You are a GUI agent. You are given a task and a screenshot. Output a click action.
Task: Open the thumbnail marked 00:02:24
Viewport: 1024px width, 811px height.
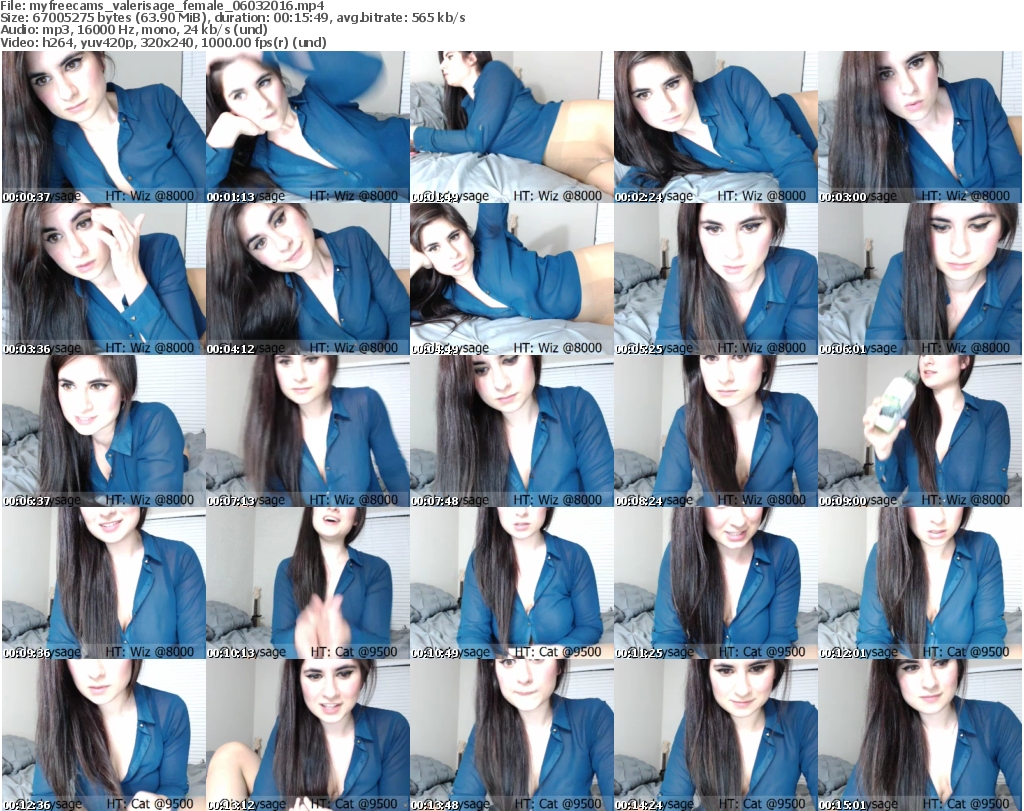click(x=715, y=127)
